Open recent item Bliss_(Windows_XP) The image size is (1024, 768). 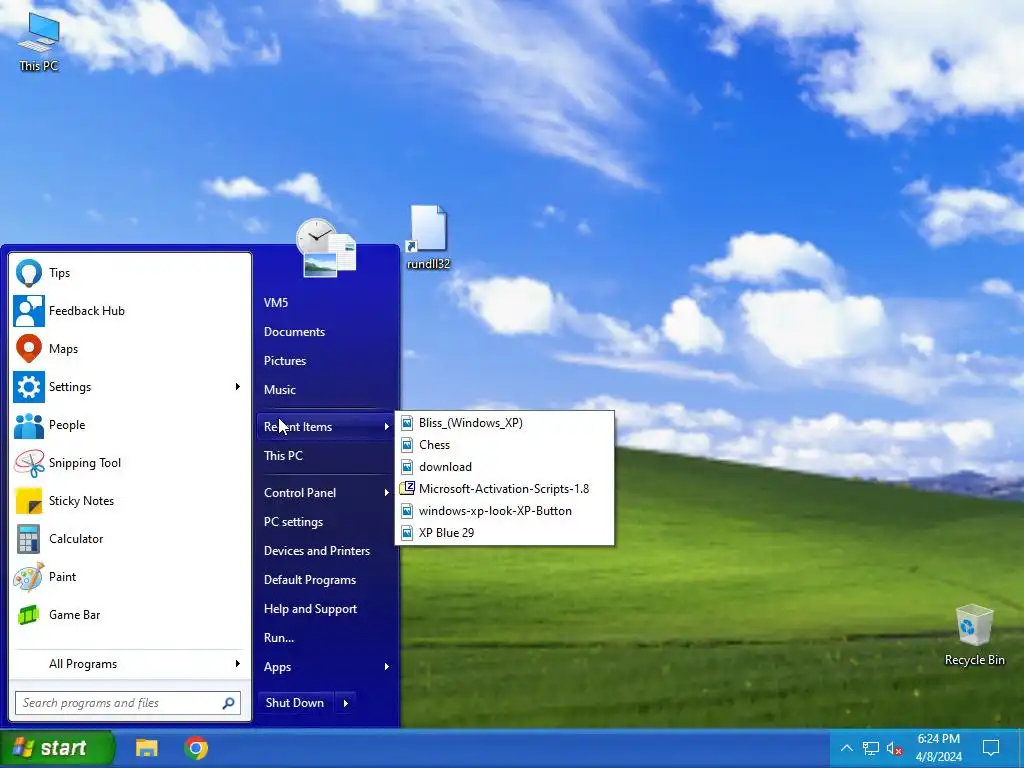coord(505,423)
